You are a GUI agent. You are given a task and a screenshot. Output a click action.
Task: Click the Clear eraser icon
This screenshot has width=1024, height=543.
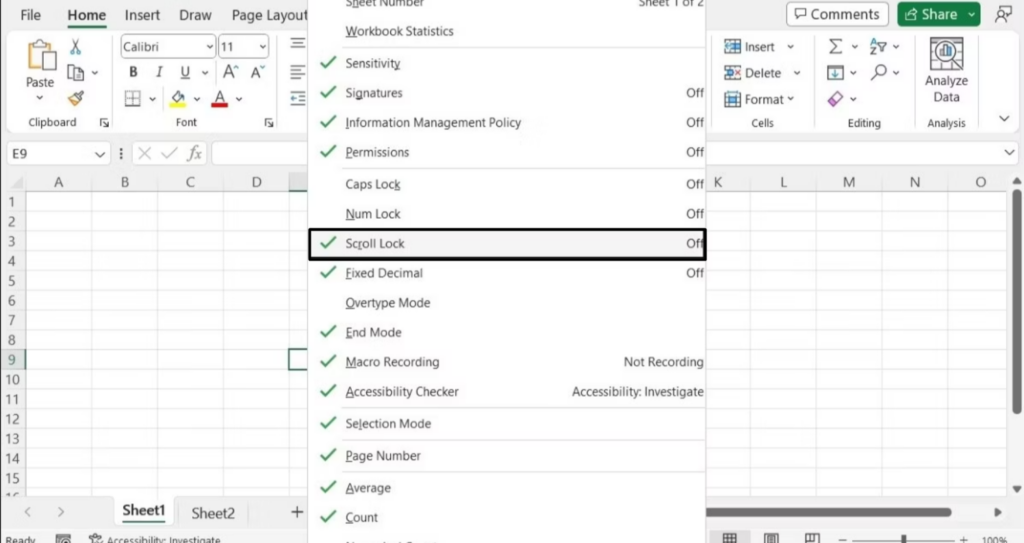tap(836, 99)
